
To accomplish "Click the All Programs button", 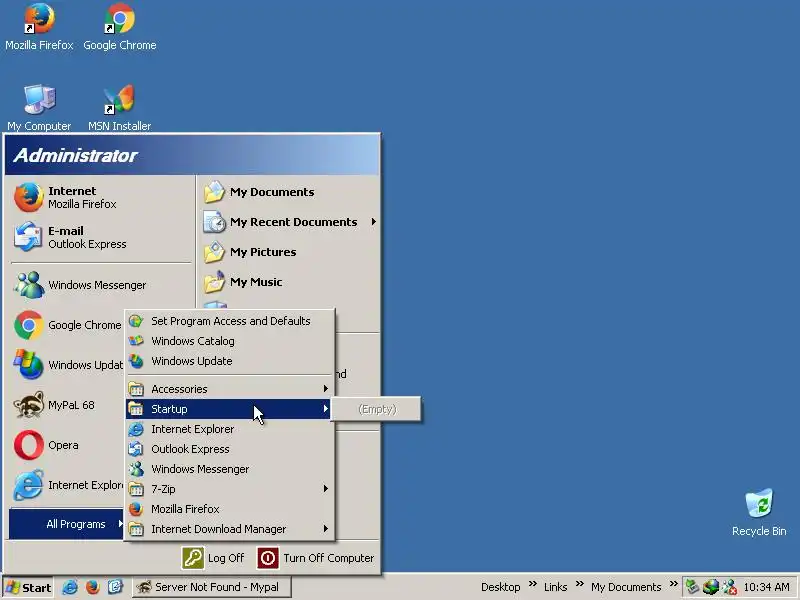I will tap(66, 524).
